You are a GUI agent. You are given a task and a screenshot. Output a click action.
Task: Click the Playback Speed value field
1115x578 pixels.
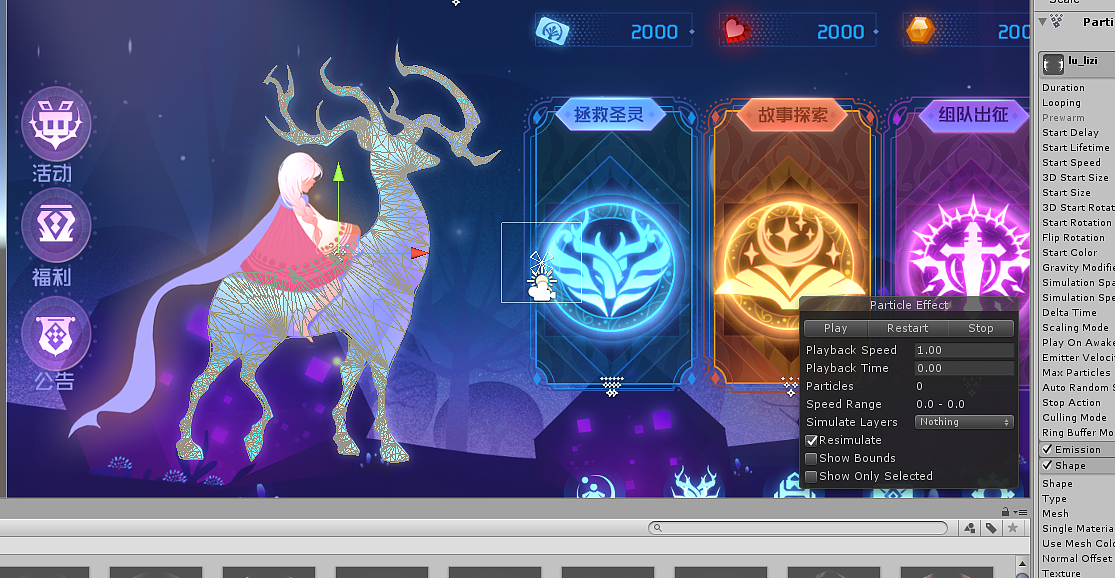click(x=964, y=350)
